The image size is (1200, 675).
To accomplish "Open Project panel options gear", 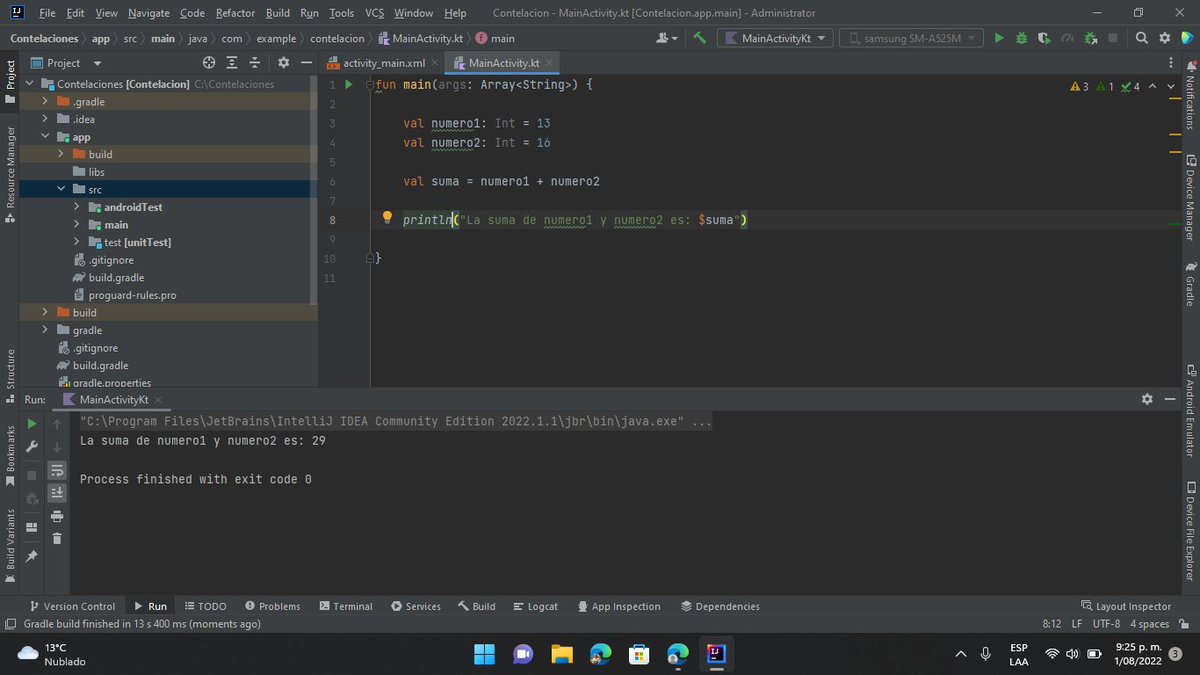I will 283,63.
